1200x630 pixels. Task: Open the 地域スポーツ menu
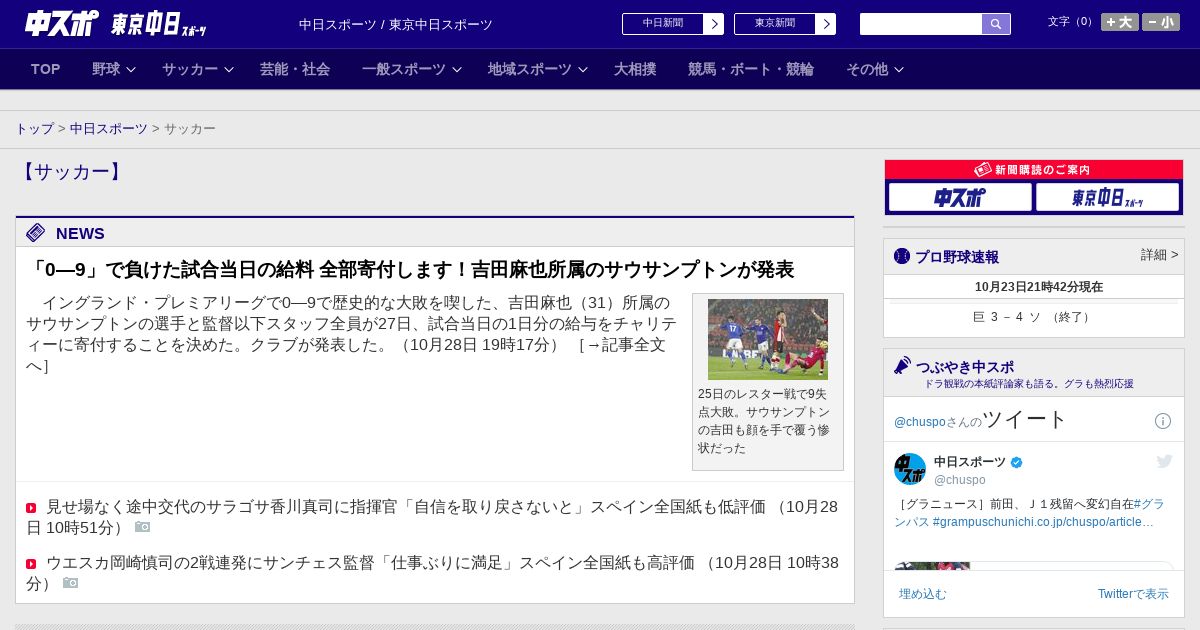[x=530, y=69]
